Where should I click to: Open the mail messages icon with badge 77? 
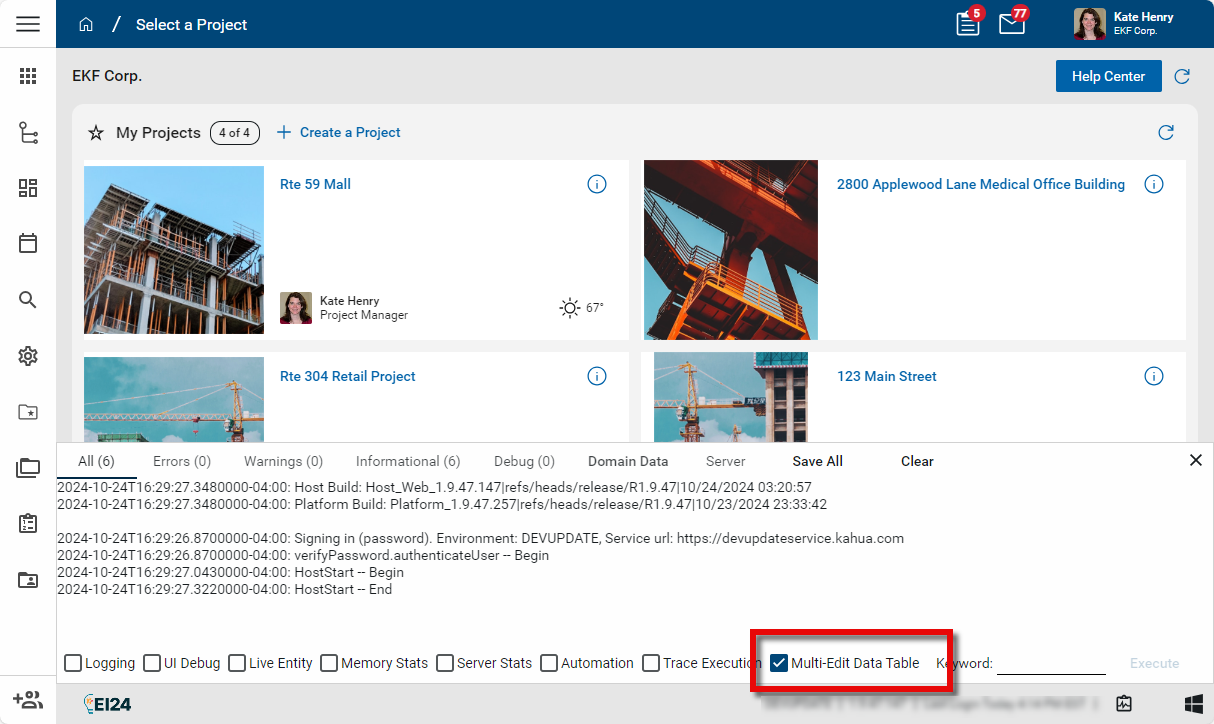tap(1012, 24)
